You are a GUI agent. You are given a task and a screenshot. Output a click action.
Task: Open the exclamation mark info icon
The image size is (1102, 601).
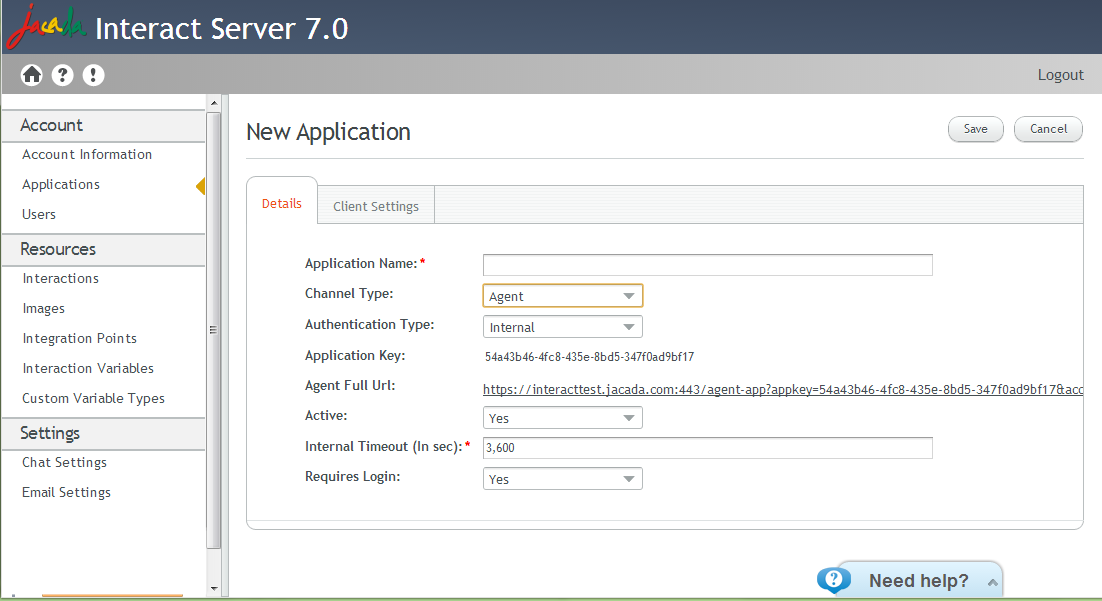tap(93, 75)
